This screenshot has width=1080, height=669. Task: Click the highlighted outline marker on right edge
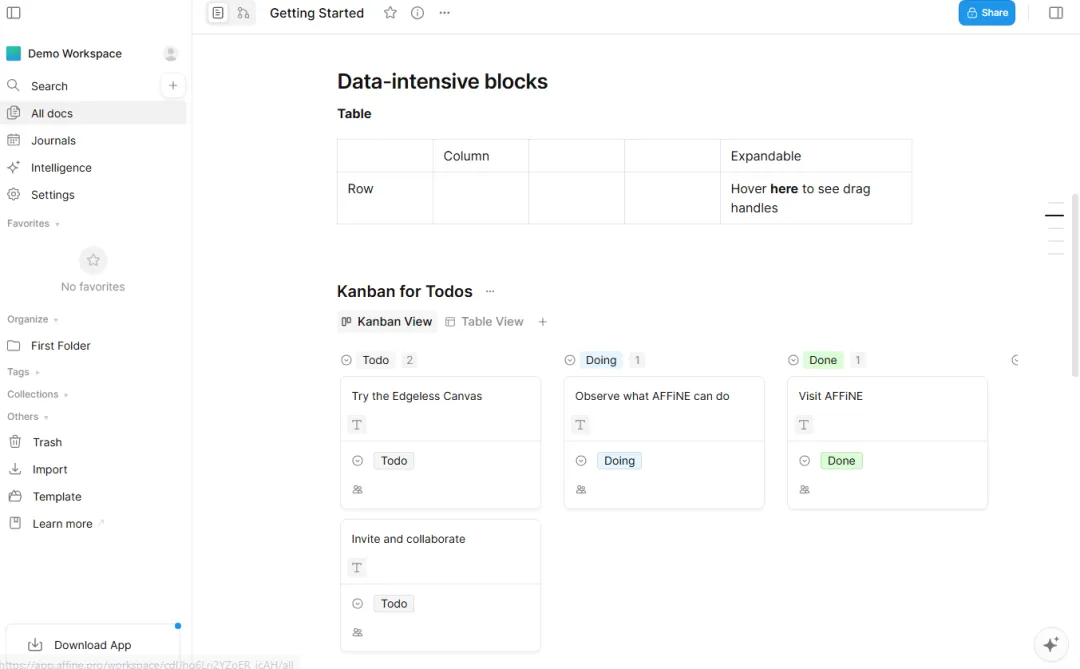1054,216
